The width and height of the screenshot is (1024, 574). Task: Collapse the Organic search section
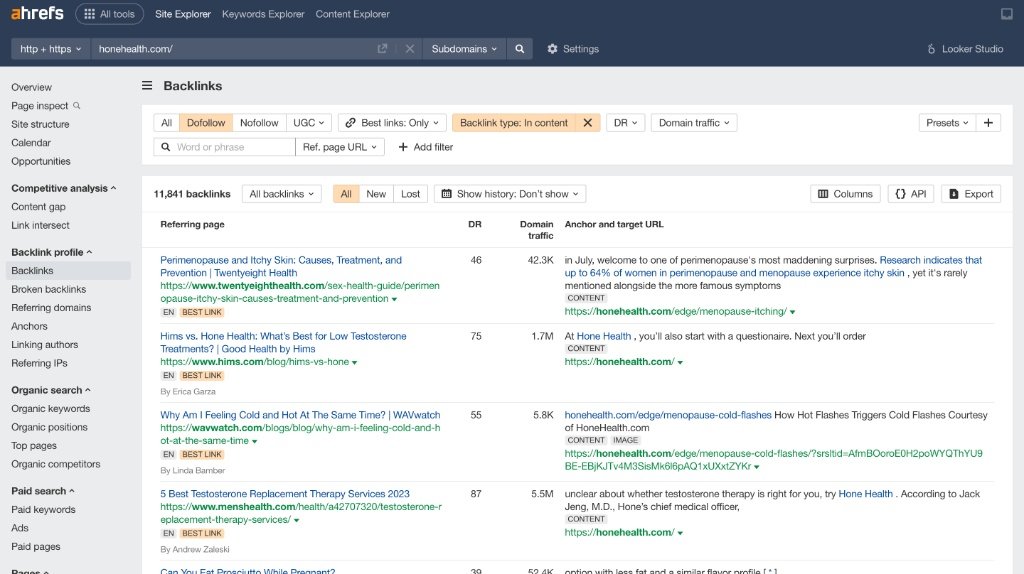[51, 390]
